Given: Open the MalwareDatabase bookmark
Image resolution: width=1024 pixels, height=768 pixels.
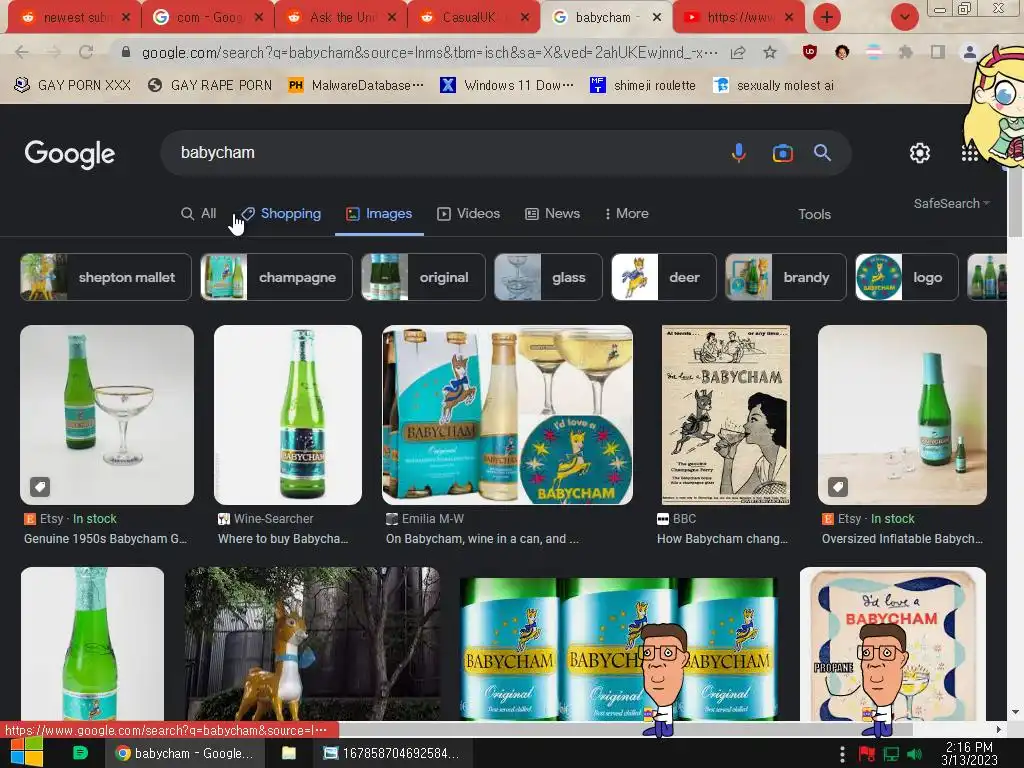Looking at the screenshot, I should (x=357, y=85).
